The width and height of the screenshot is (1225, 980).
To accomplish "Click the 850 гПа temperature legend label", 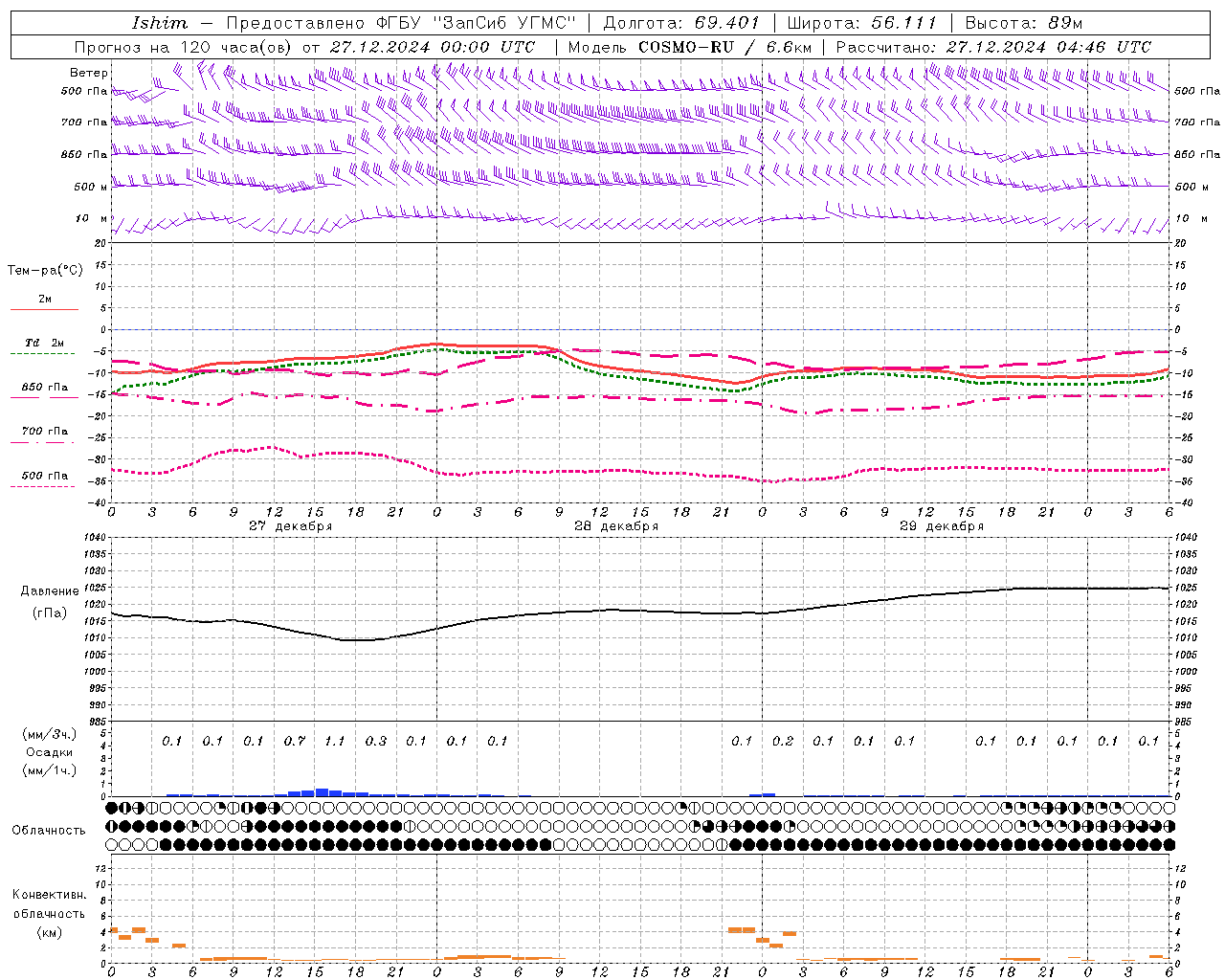I will pos(45,388).
